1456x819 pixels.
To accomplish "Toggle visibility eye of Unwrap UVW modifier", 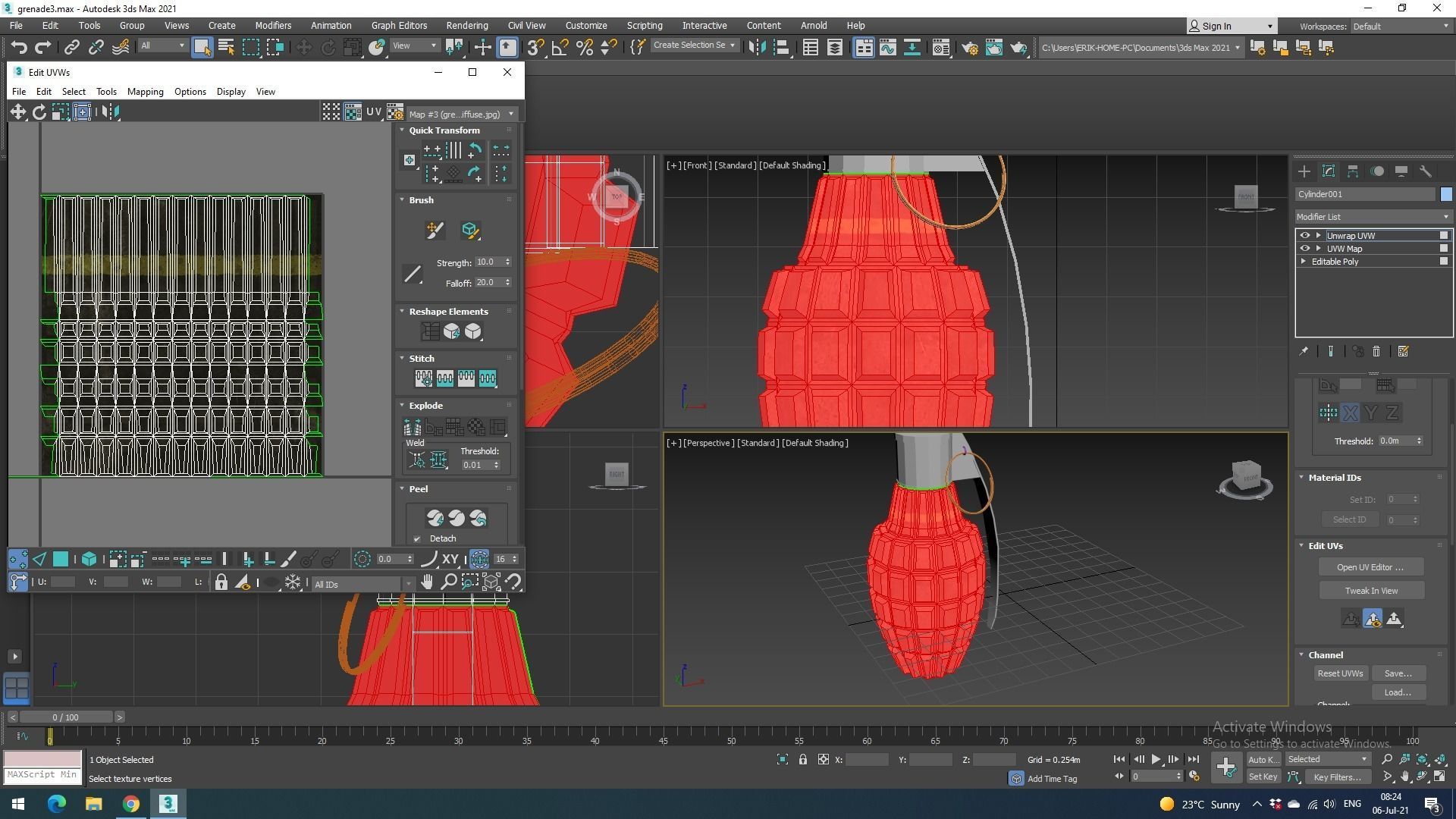I will pos(1305,236).
